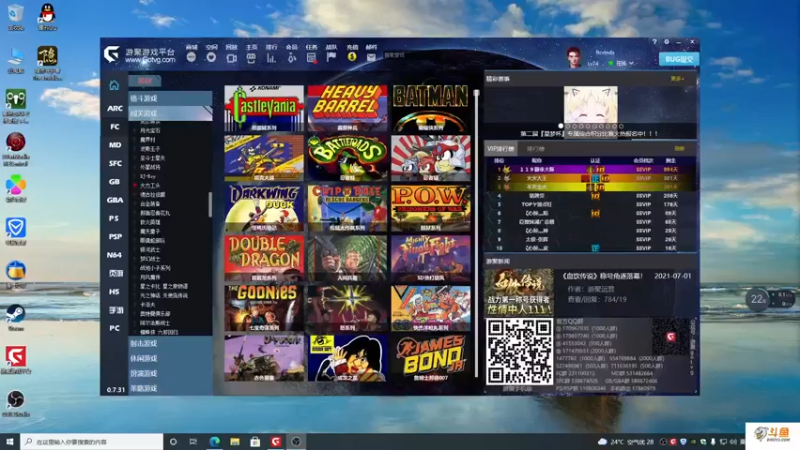Expand the 休闲游戏 casual games category

(x=170, y=359)
